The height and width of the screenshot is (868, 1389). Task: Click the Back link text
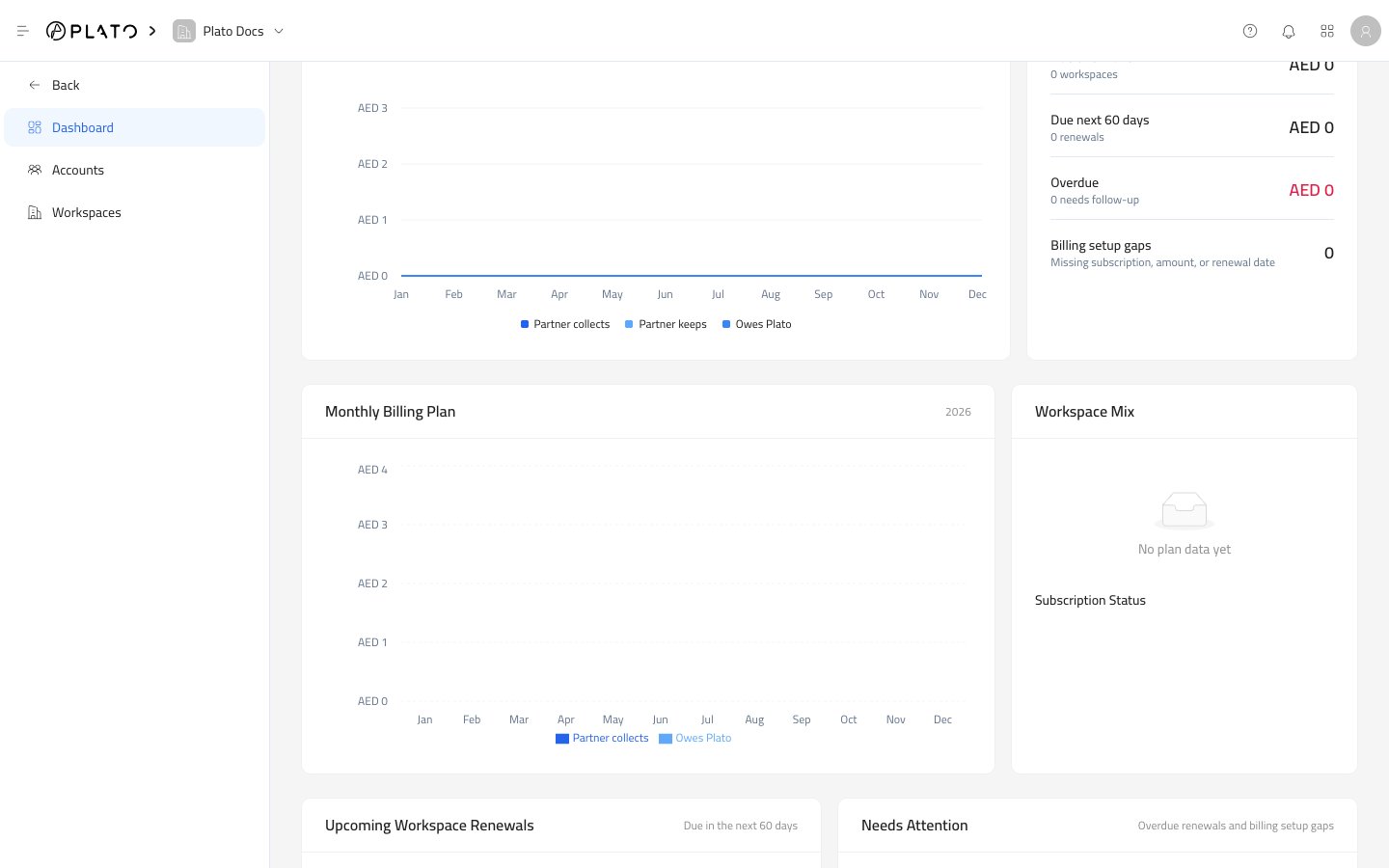(x=66, y=85)
